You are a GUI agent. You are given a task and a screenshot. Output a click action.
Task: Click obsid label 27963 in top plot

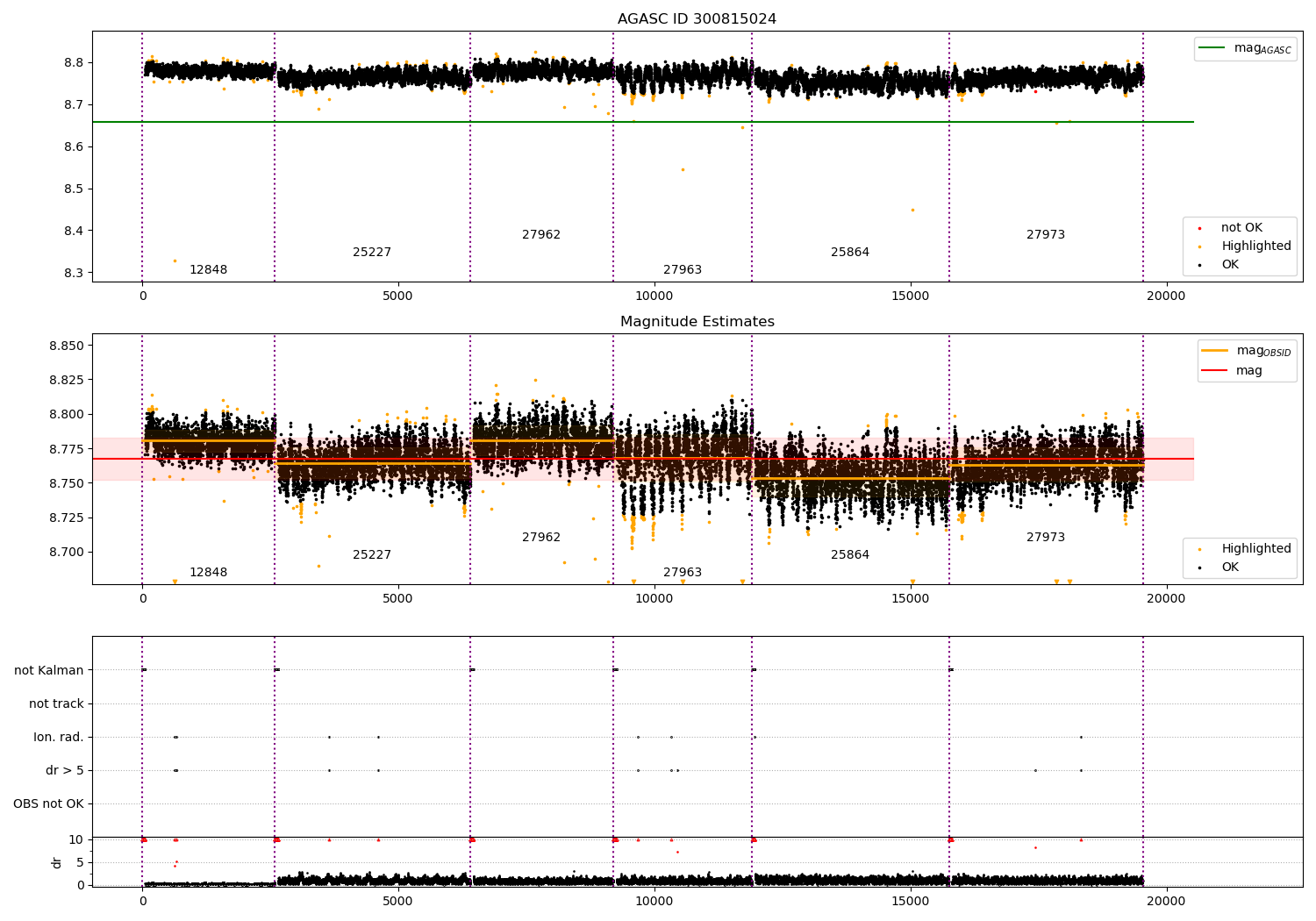683,269
